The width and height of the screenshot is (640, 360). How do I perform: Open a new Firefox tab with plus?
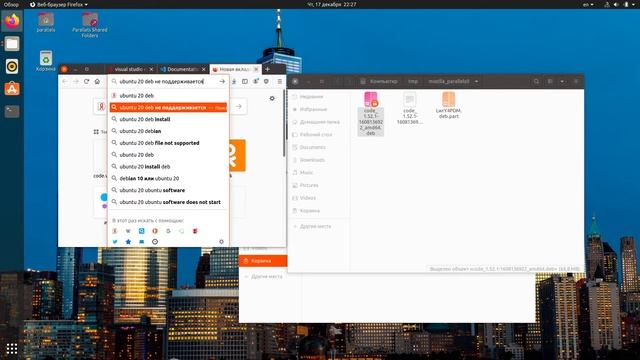pos(268,69)
